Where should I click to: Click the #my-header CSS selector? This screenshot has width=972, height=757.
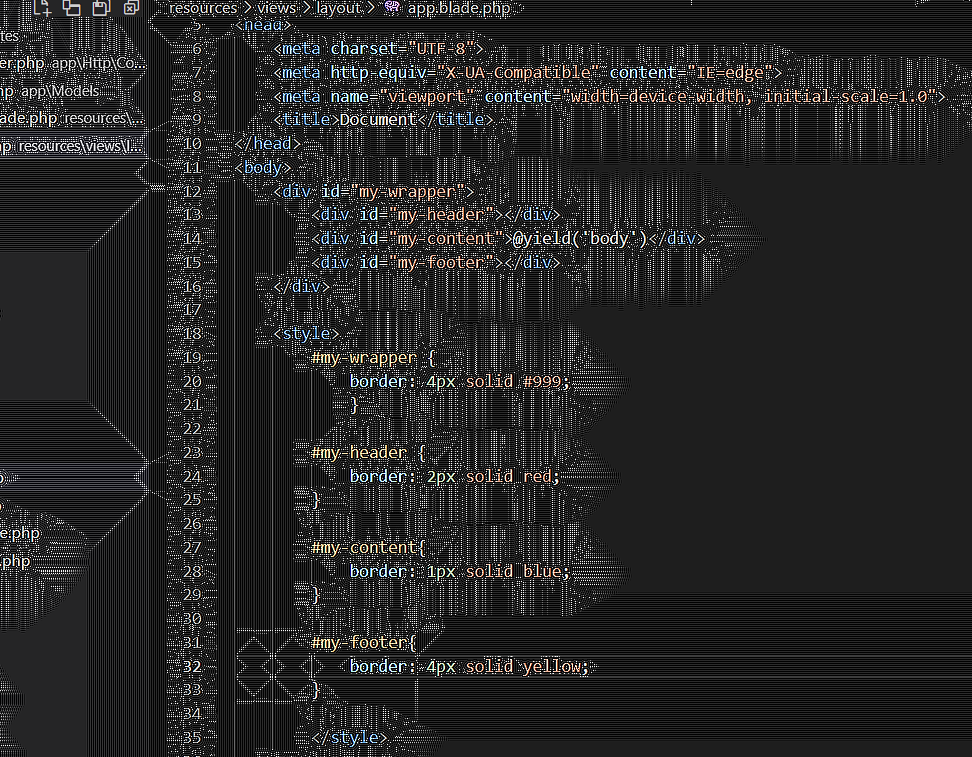[359, 453]
